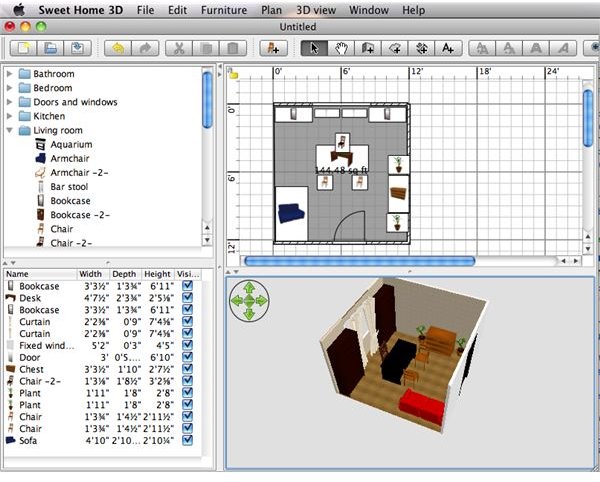Click the catalog tree scrollbar thumb
Viewport: 600px width, 482px height.
[207, 99]
